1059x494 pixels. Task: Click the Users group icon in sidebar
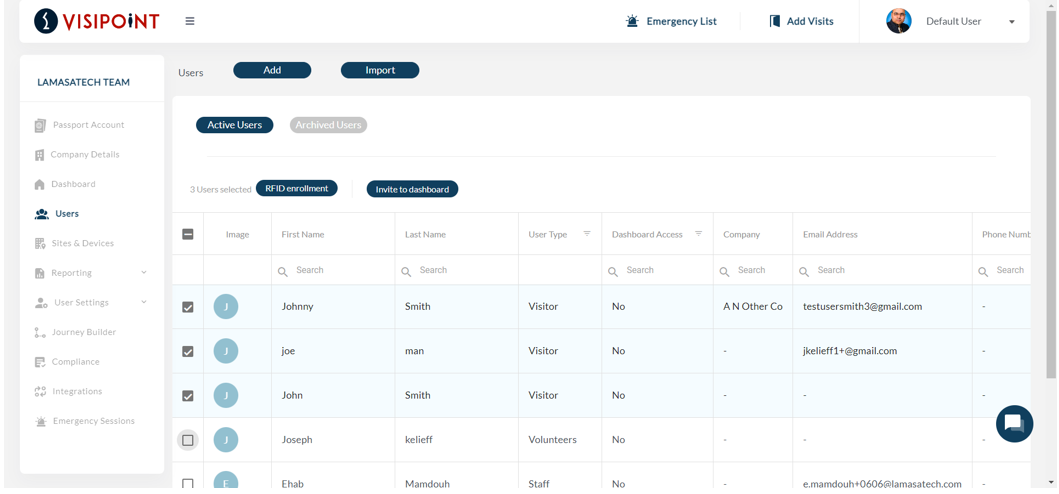[41, 214]
